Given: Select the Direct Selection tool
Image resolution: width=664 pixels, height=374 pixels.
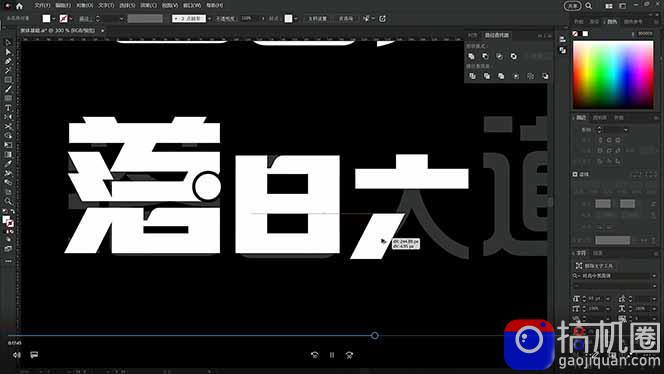Looking at the screenshot, I should (x=8, y=52).
